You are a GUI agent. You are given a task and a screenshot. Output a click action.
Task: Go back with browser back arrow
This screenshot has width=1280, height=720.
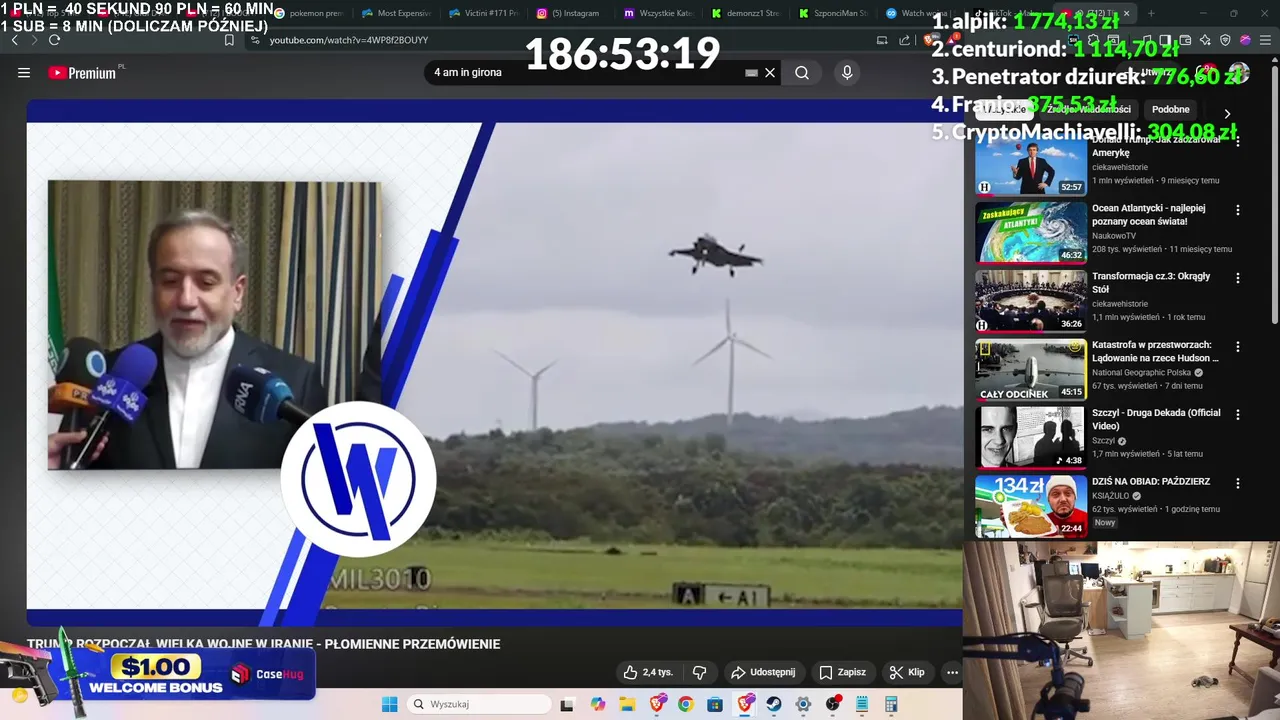click(x=15, y=40)
